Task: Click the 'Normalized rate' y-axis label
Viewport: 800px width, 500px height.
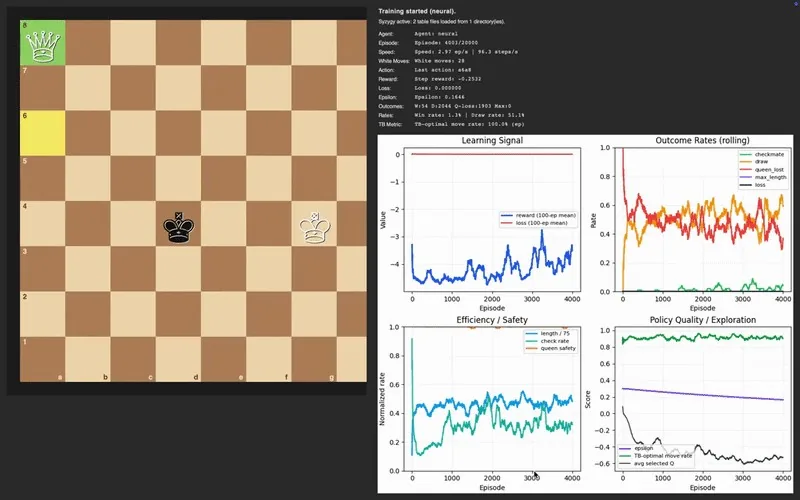Action: click(382, 399)
